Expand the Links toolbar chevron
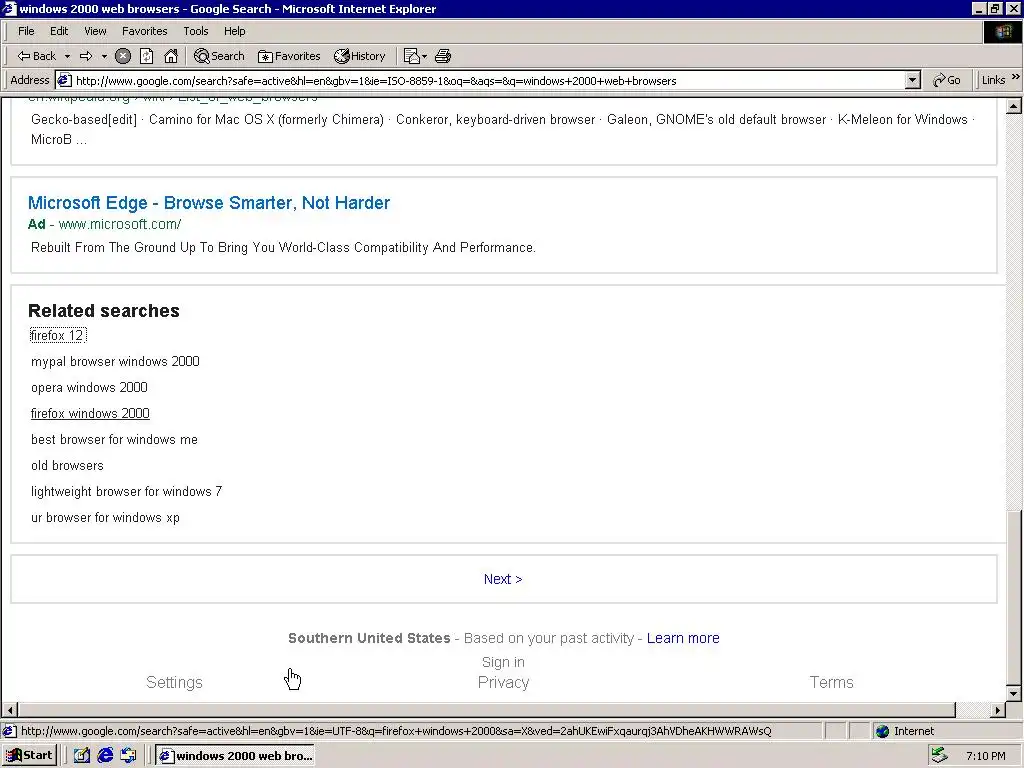Screen dimensions: 1024x768 1016,77
